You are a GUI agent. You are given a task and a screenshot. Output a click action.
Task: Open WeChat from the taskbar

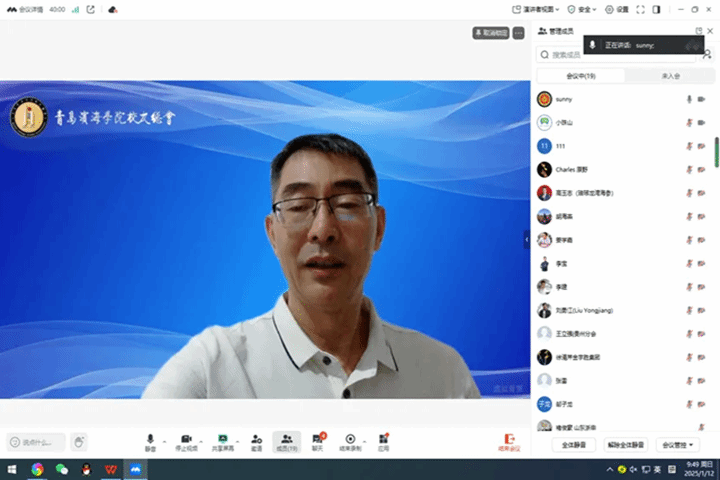(x=62, y=469)
